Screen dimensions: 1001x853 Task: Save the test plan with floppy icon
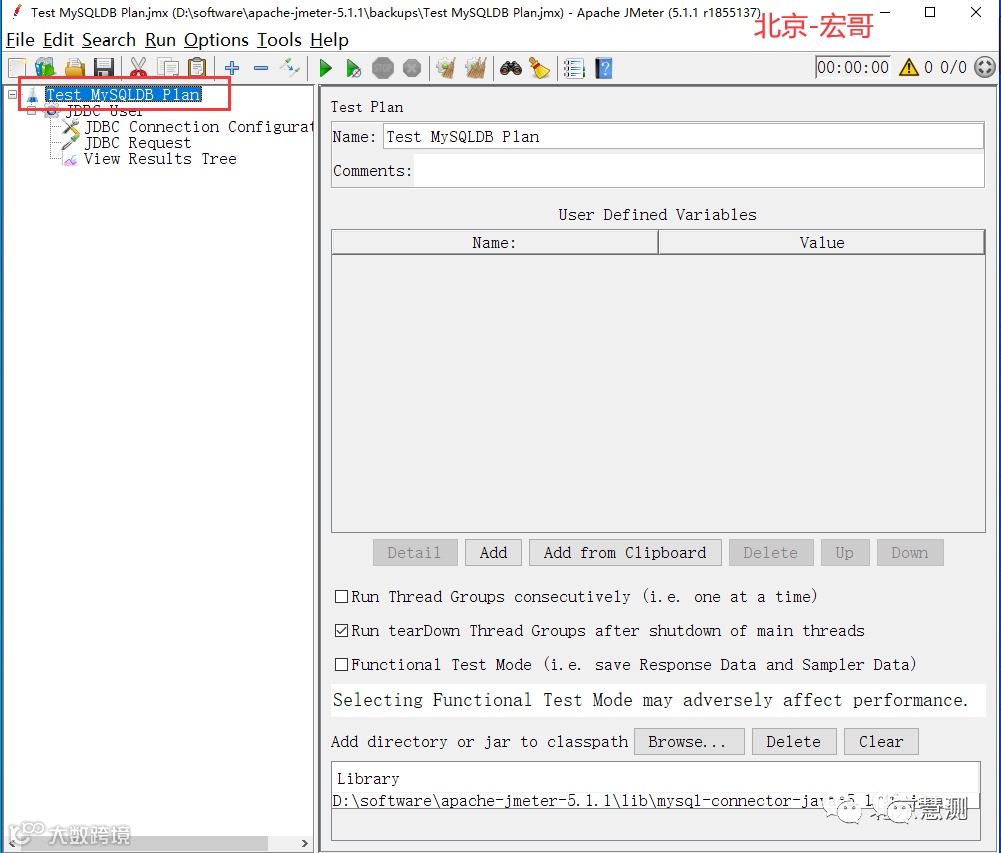(103, 68)
